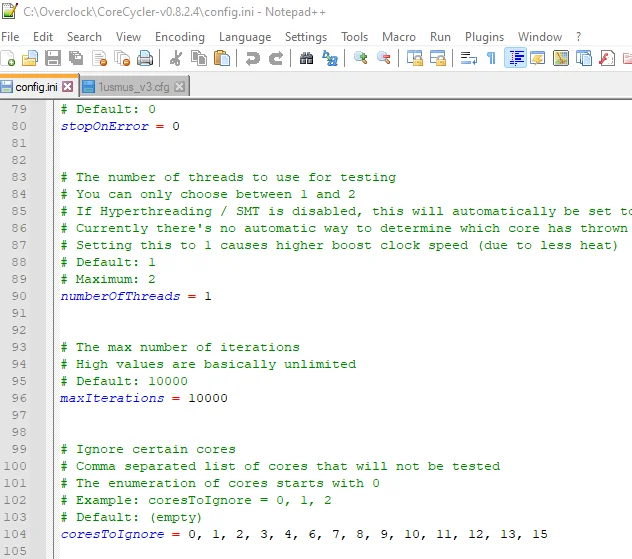This screenshot has width=632, height=559.
Task: Open the Replace icon in toolbar
Action: pos(330,58)
